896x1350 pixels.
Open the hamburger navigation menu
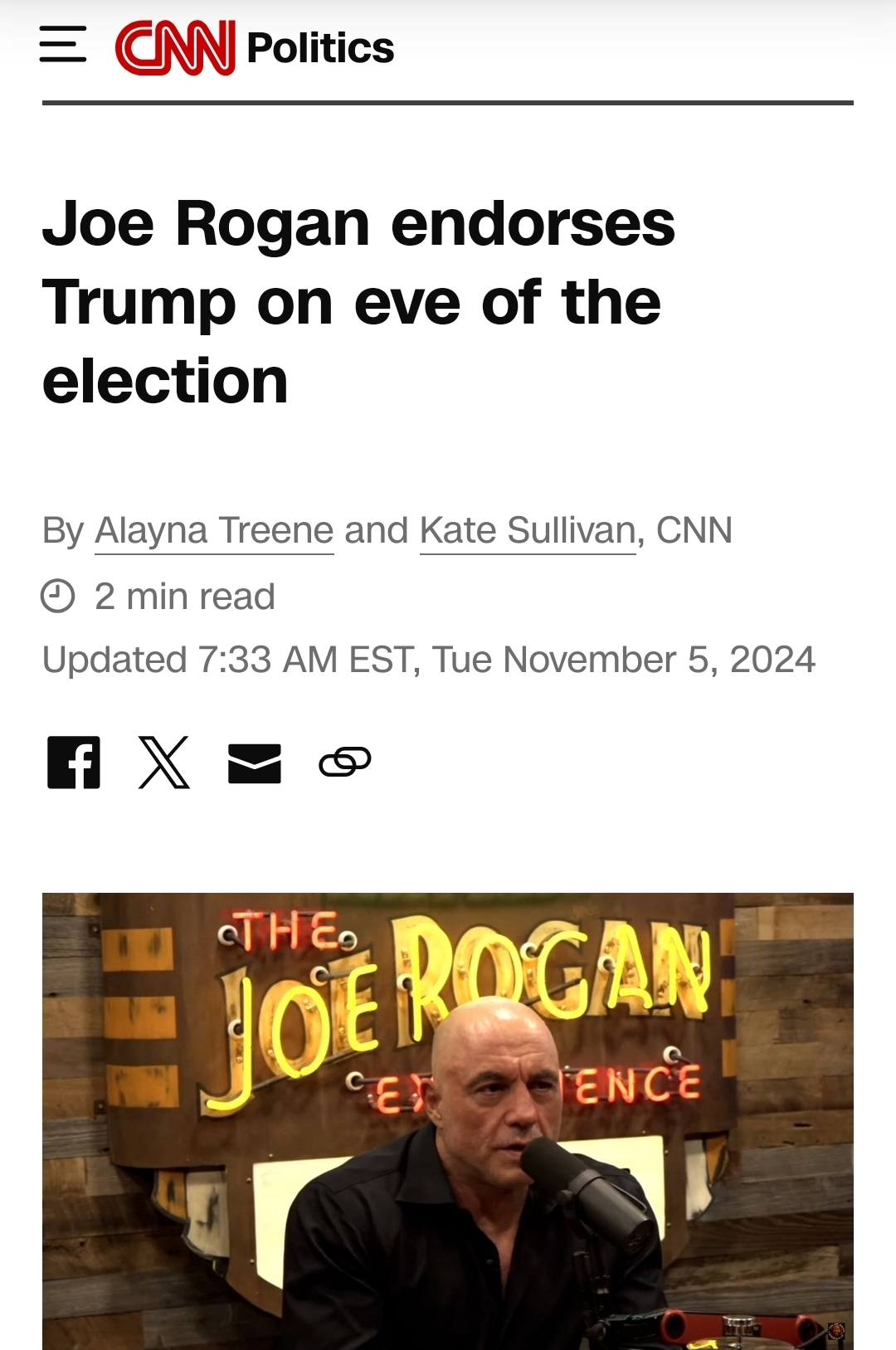[63, 44]
